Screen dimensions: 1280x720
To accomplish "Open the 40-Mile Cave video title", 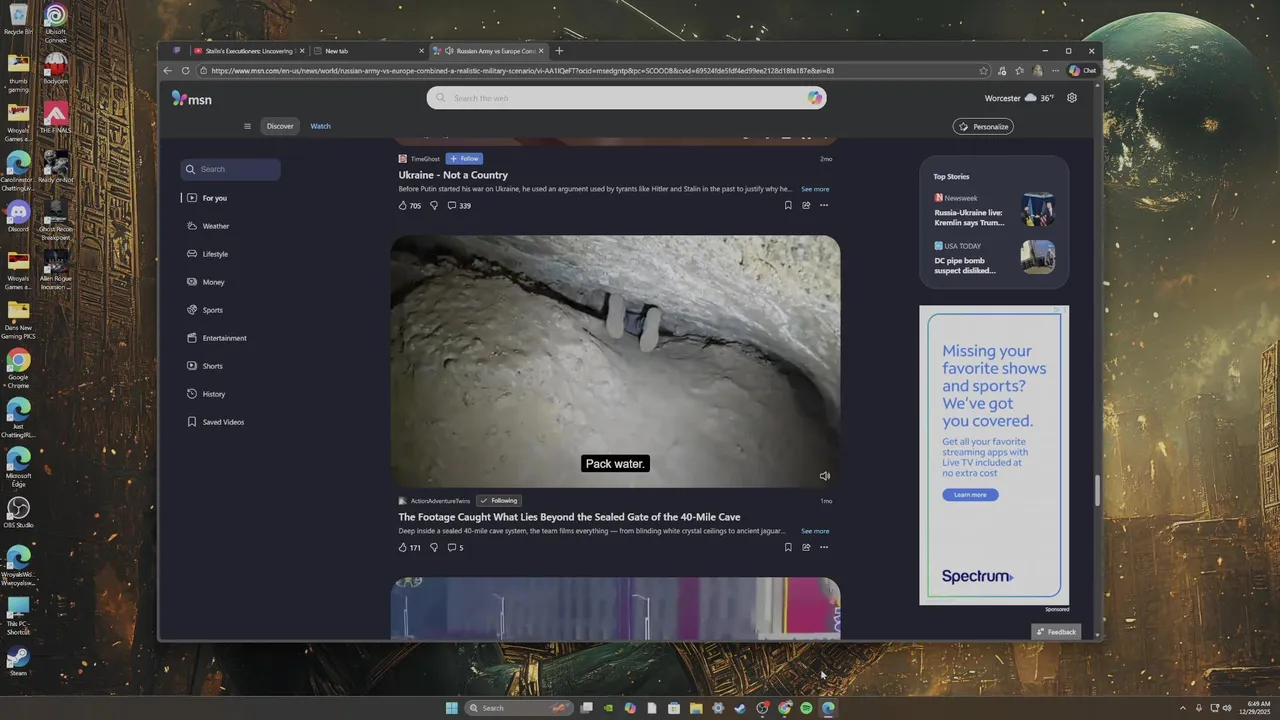I will tap(569, 517).
